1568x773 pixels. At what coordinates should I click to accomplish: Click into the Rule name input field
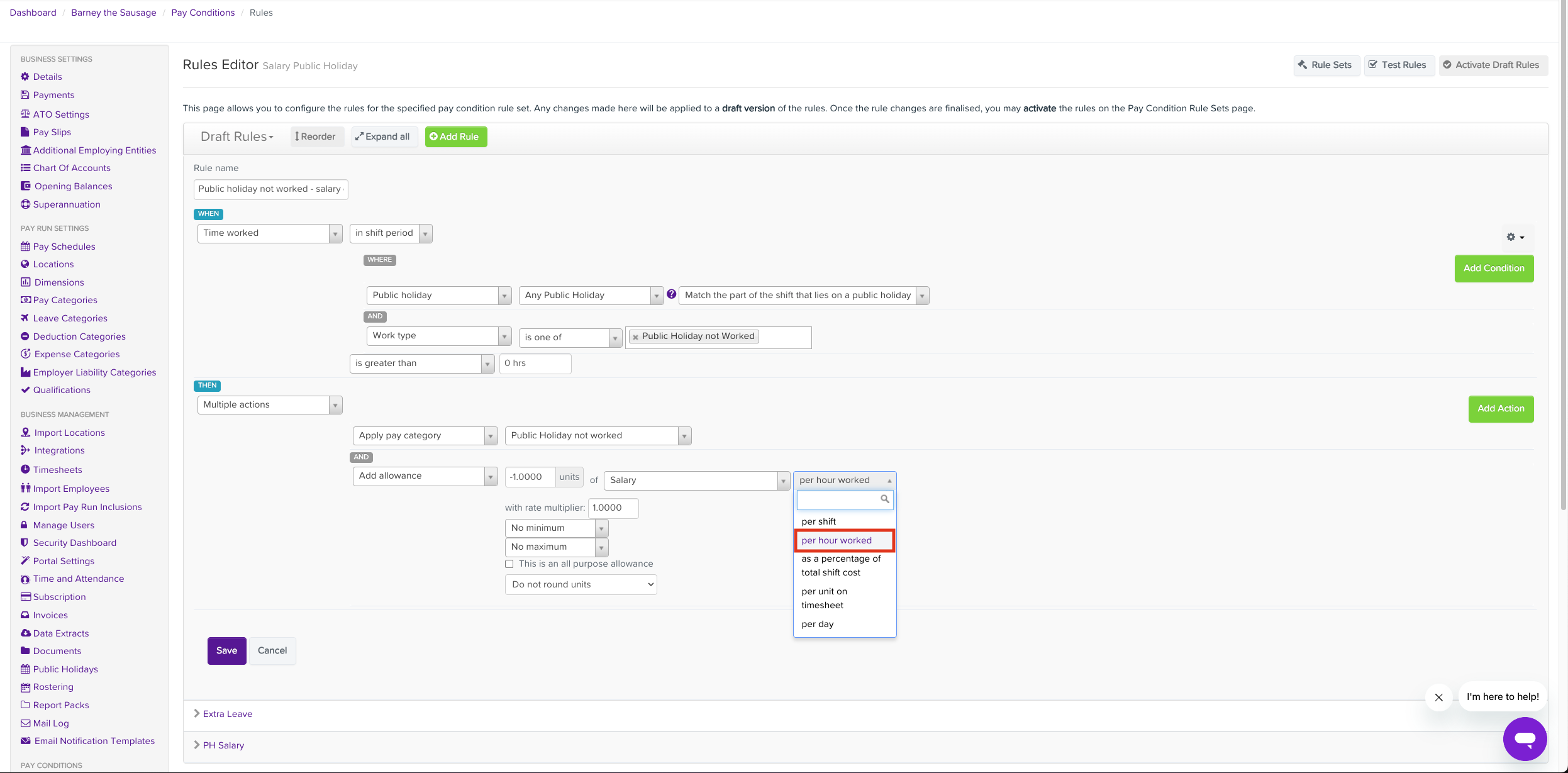[270, 189]
